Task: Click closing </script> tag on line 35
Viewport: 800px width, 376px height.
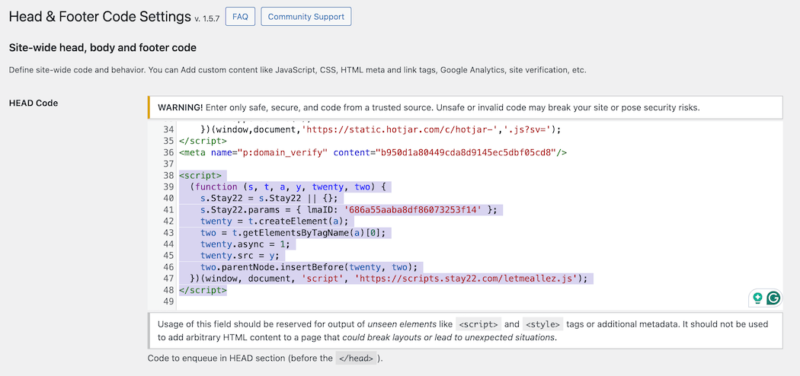Action: tap(203, 141)
